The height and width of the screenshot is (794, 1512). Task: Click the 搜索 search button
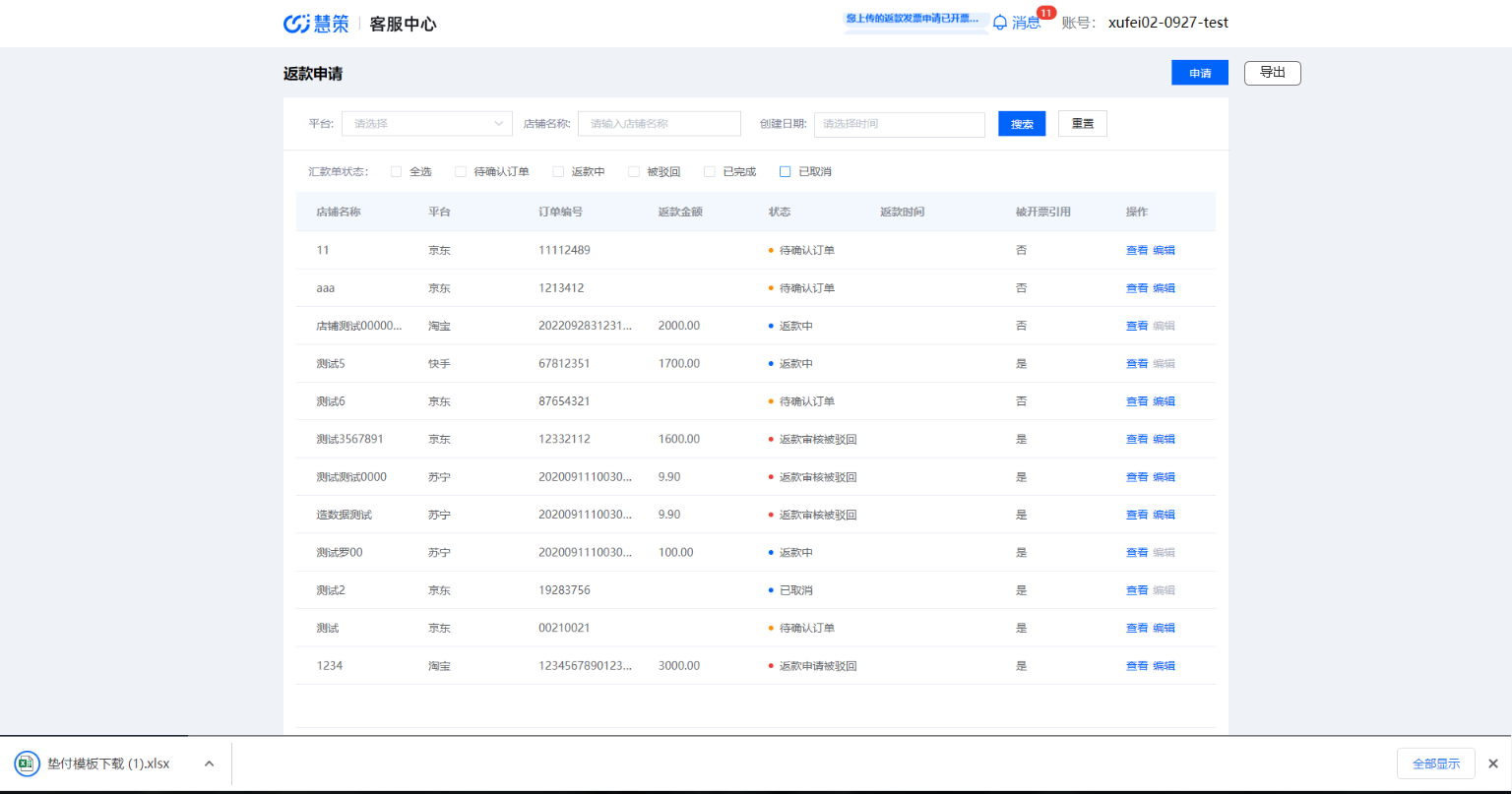pyautogui.click(x=1022, y=124)
